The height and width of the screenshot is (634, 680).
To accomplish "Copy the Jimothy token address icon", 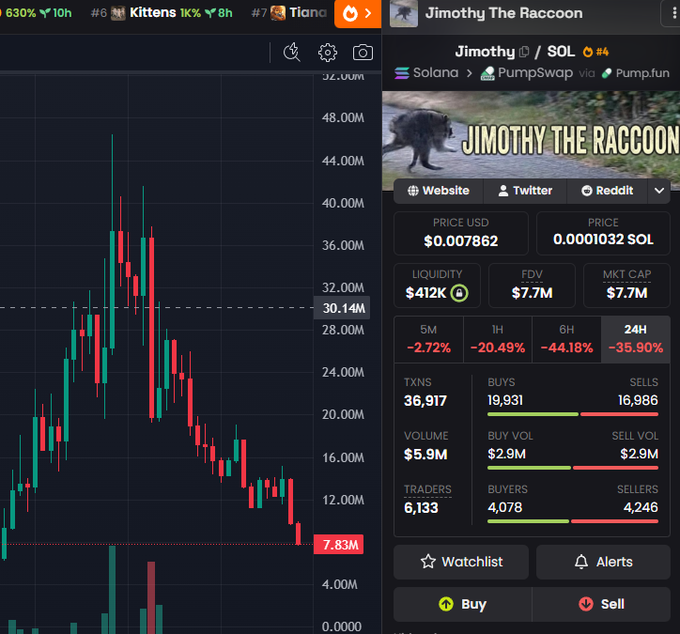I will coord(524,52).
